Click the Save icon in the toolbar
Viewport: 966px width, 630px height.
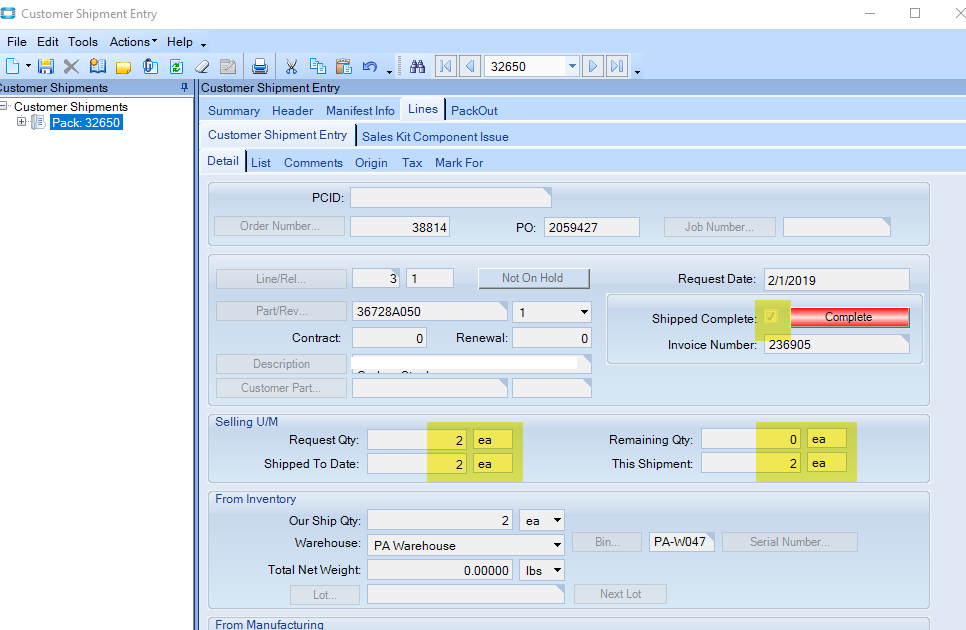click(46, 67)
